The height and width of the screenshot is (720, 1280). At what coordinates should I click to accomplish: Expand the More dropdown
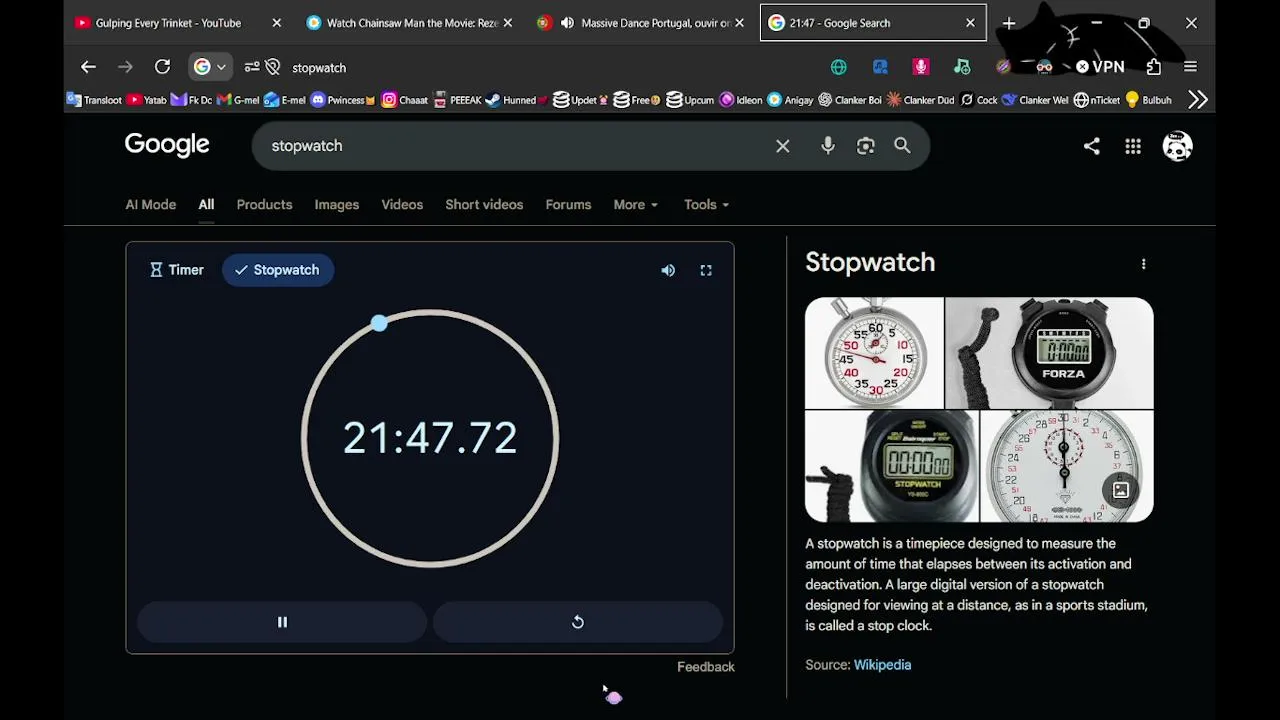636,204
